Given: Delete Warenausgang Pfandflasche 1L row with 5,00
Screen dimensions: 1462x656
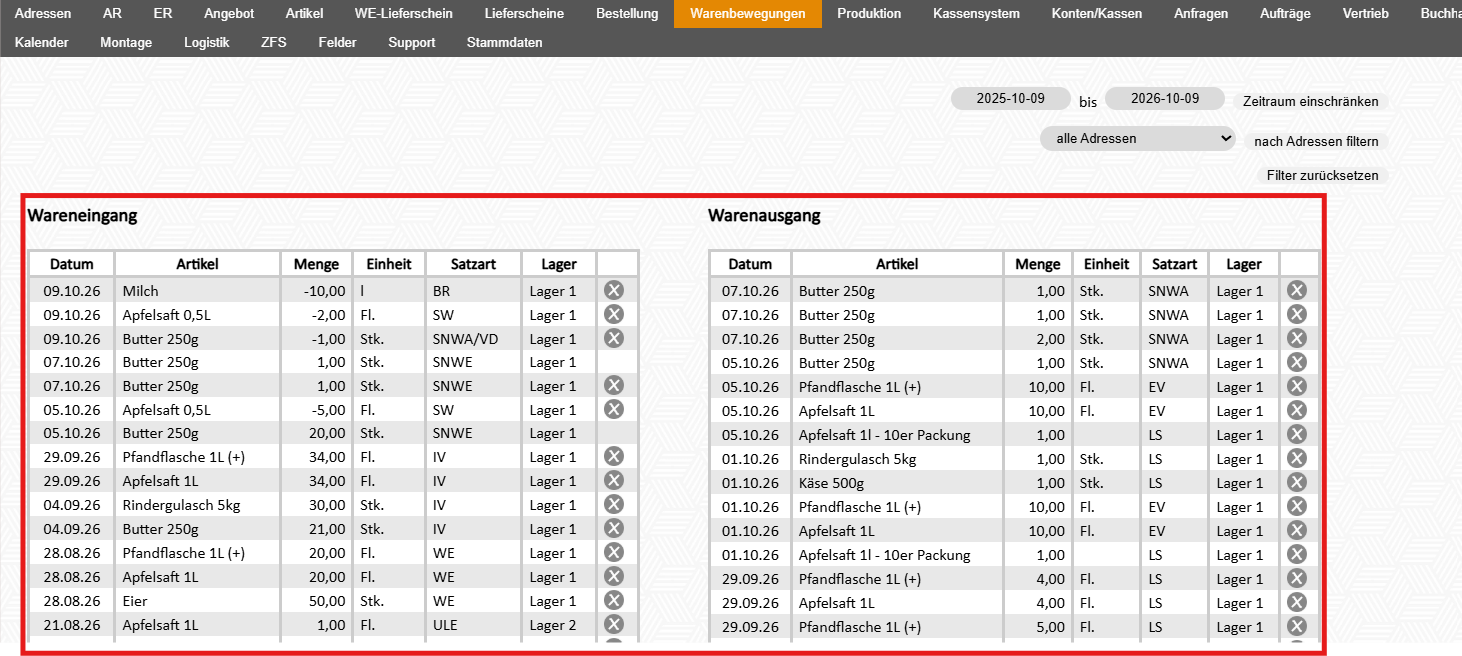Looking at the screenshot, I should [1296, 627].
